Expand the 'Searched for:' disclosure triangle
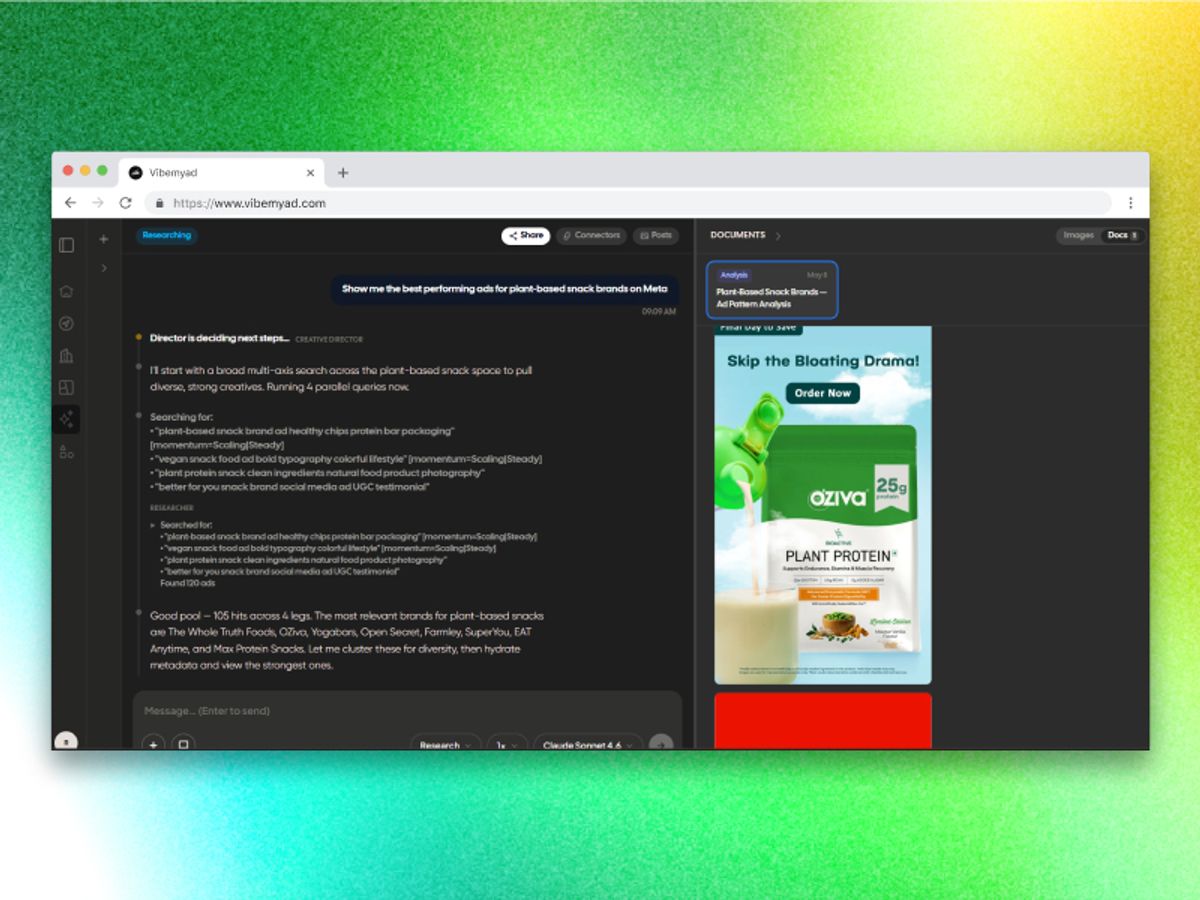The image size is (1200, 900). (x=153, y=525)
